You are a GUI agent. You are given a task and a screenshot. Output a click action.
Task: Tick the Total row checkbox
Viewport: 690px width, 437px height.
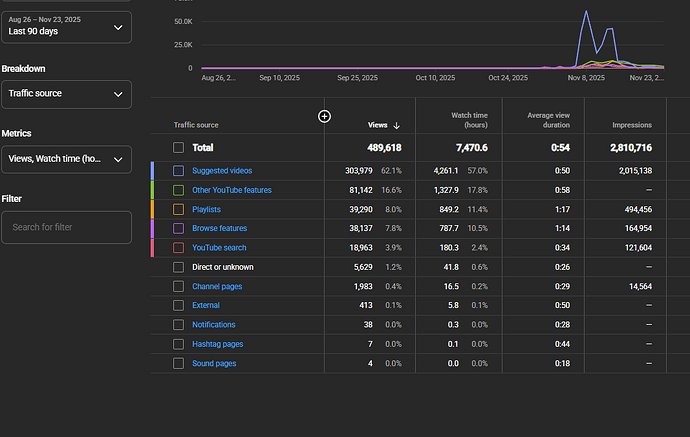click(x=178, y=147)
